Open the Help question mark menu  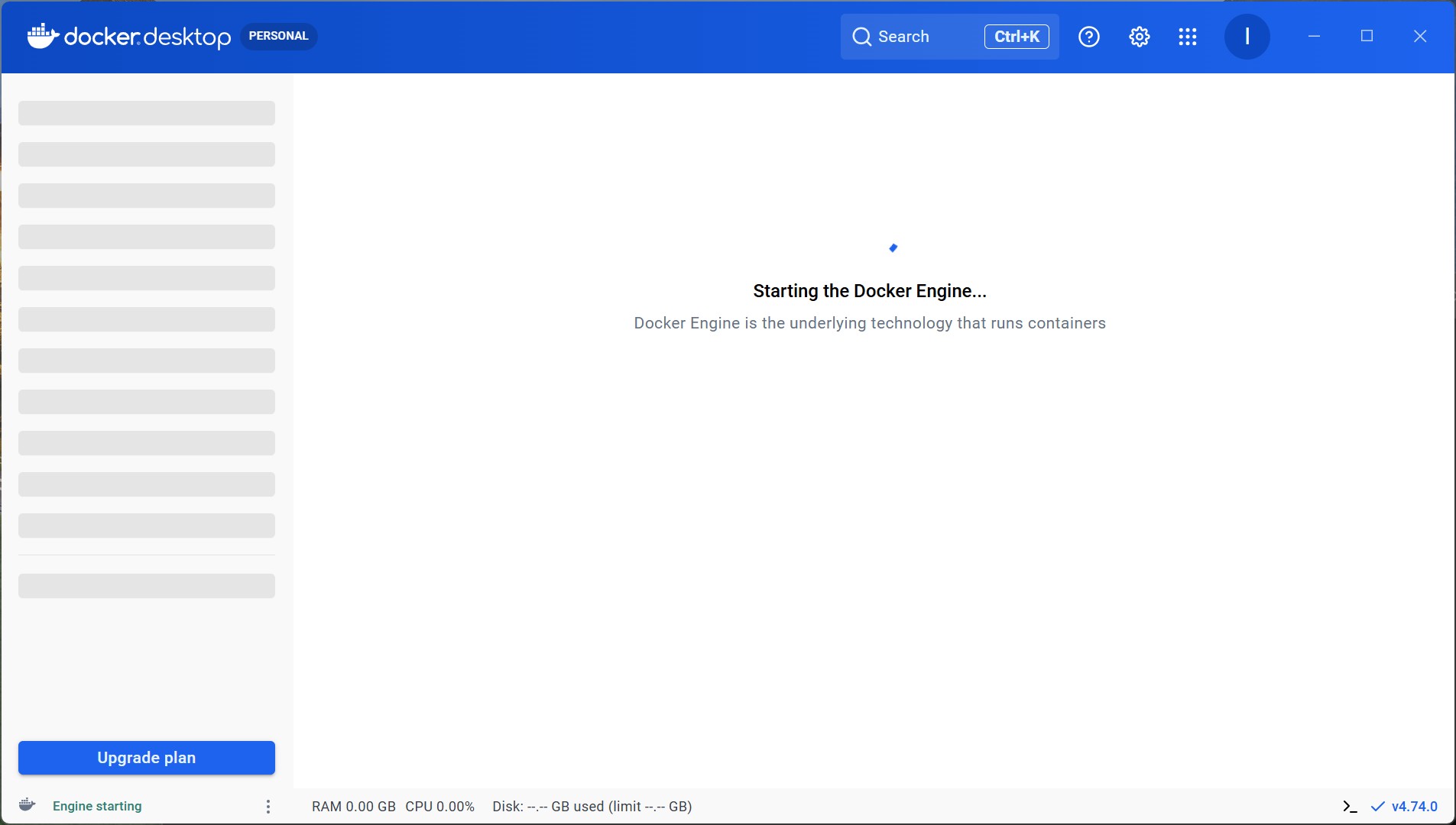[x=1088, y=37]
